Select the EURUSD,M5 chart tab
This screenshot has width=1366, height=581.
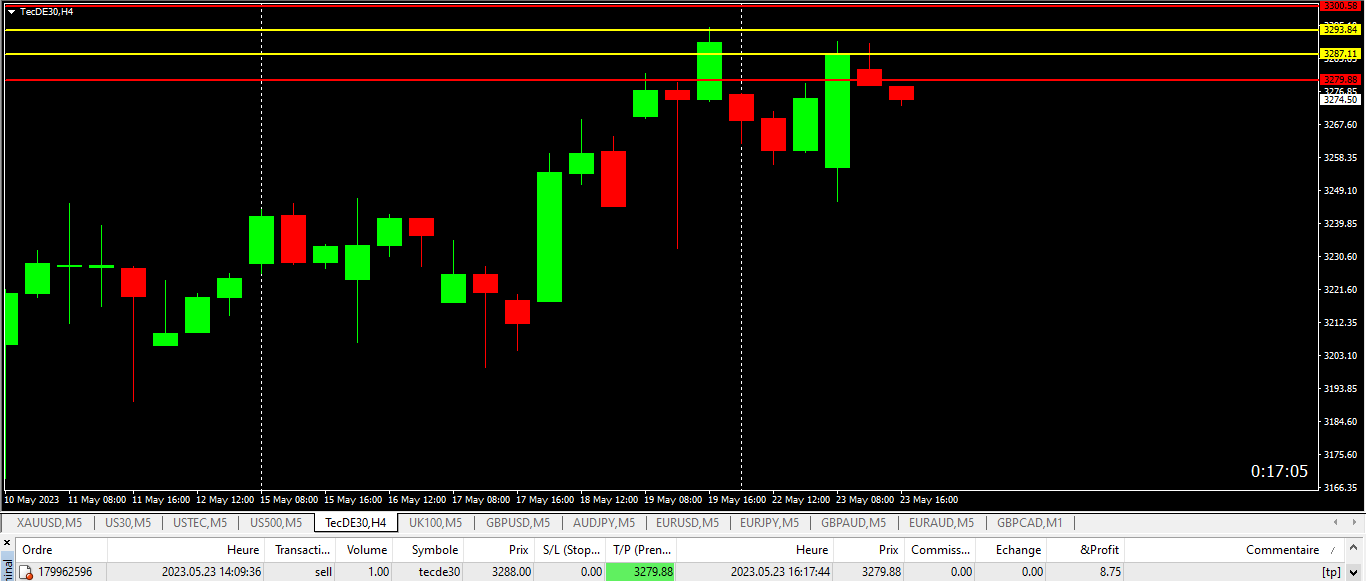[687, 523]
